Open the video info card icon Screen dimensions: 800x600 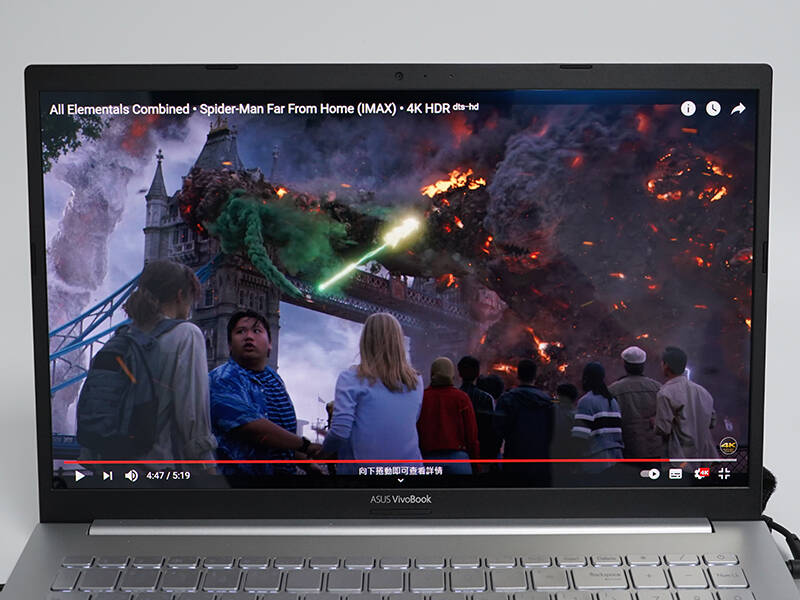(x=688, y=108)
